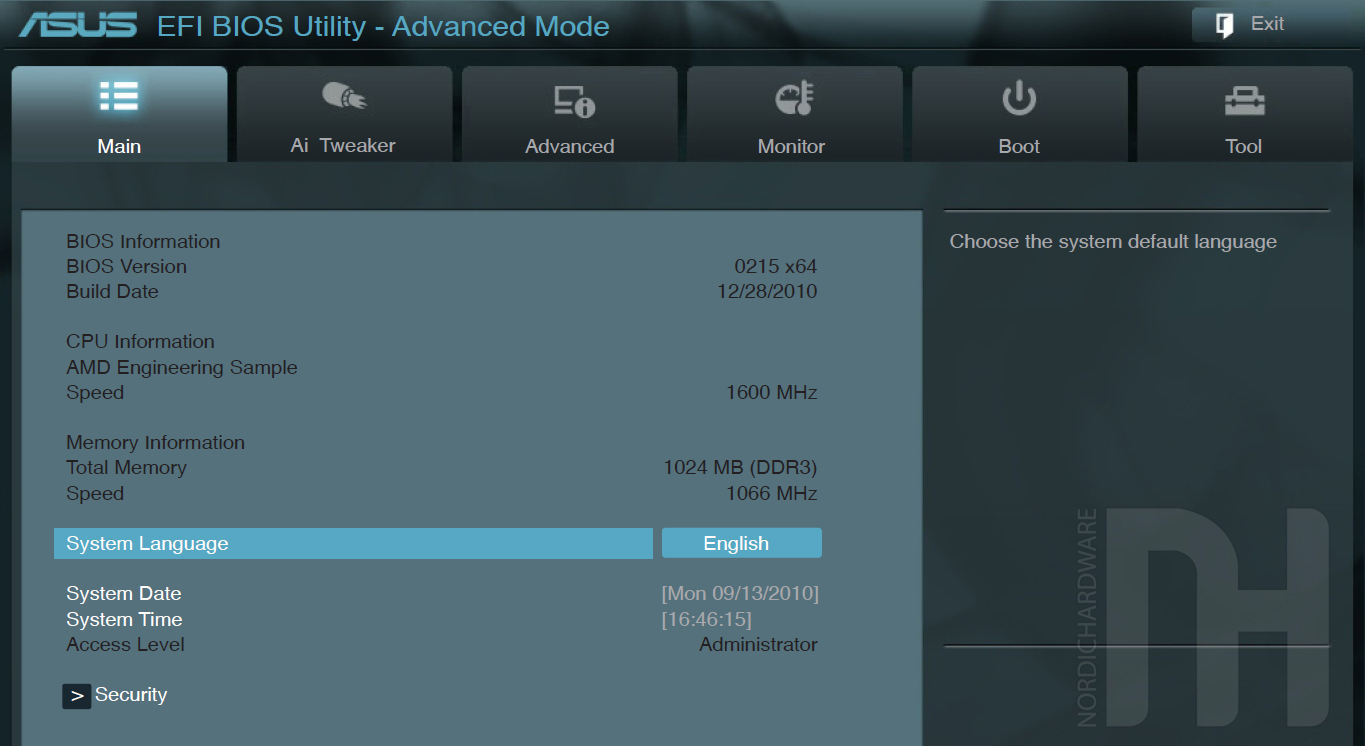The height and width of the screenshot is (746, 1365).
Task: Edit the System Date field value
Action: coord(740,594)
